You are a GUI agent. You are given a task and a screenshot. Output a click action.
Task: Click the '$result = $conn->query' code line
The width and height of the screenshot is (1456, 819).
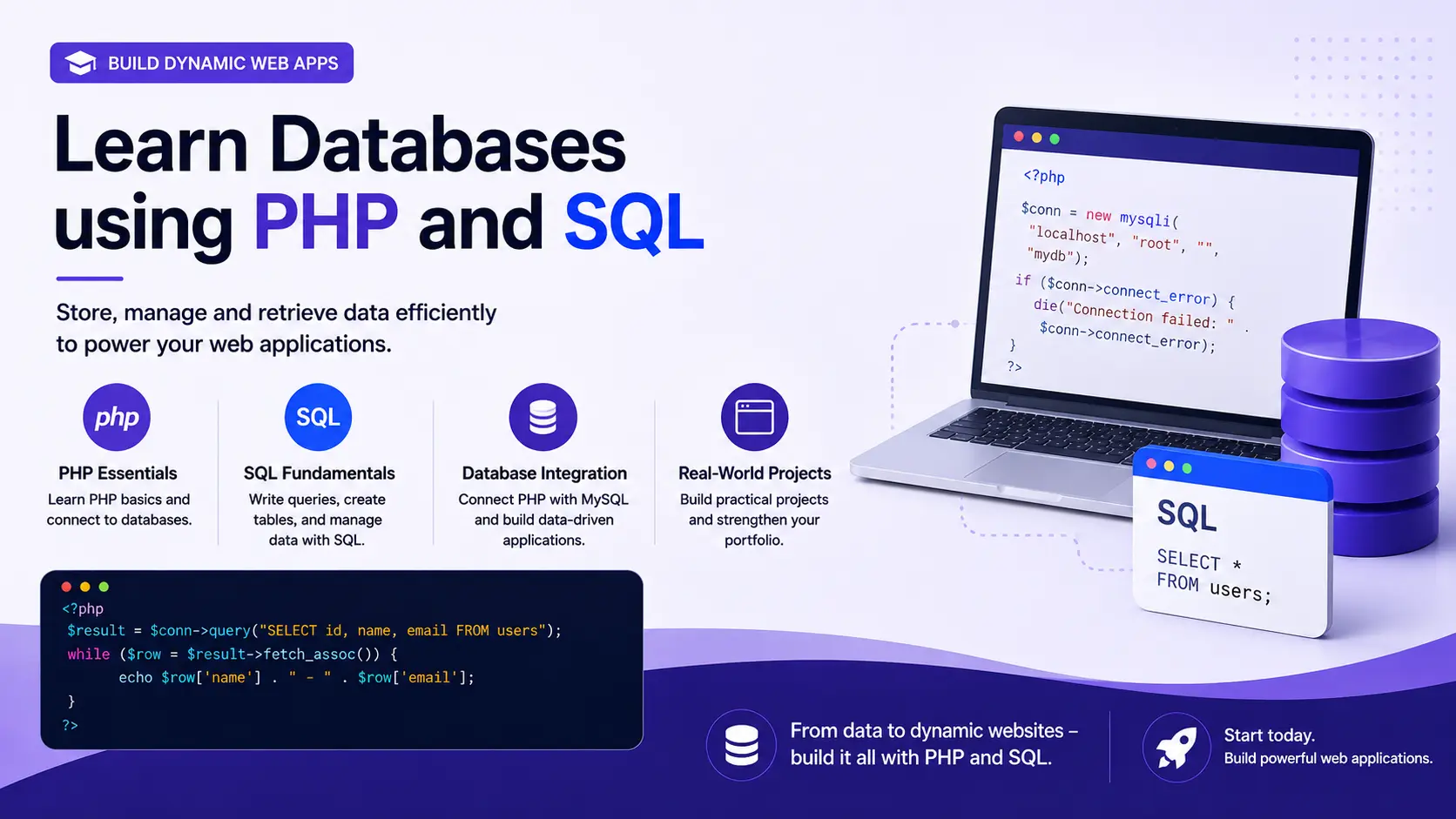(x=314, y=630)
